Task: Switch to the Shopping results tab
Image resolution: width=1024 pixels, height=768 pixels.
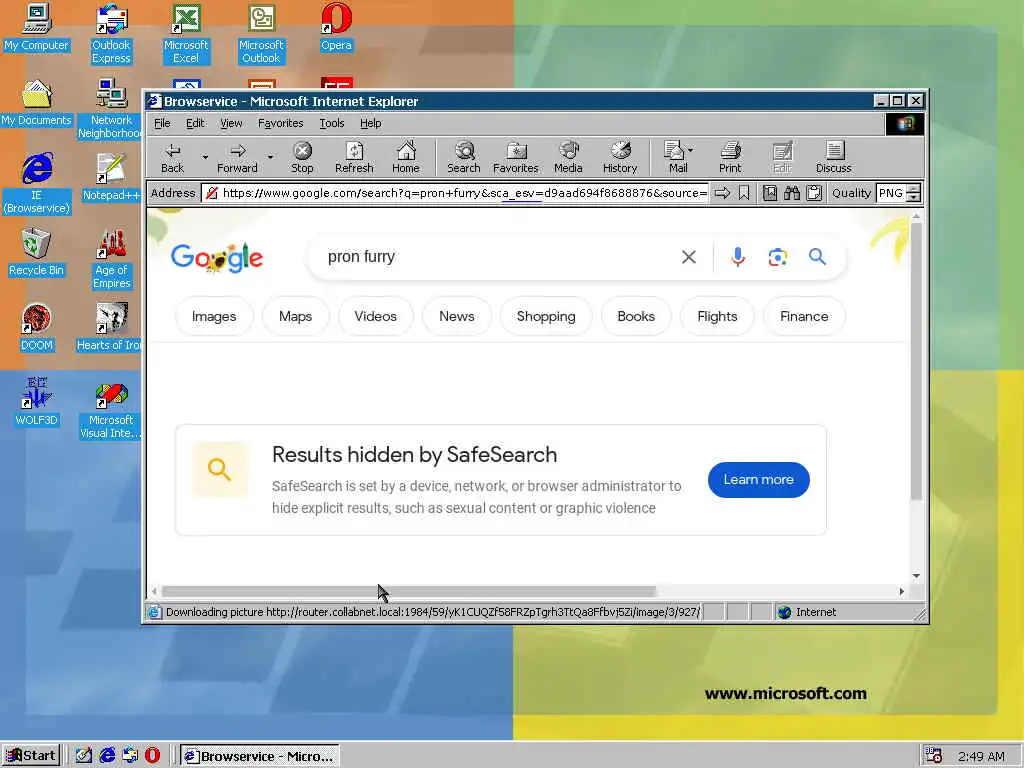Action: [546, 316]
